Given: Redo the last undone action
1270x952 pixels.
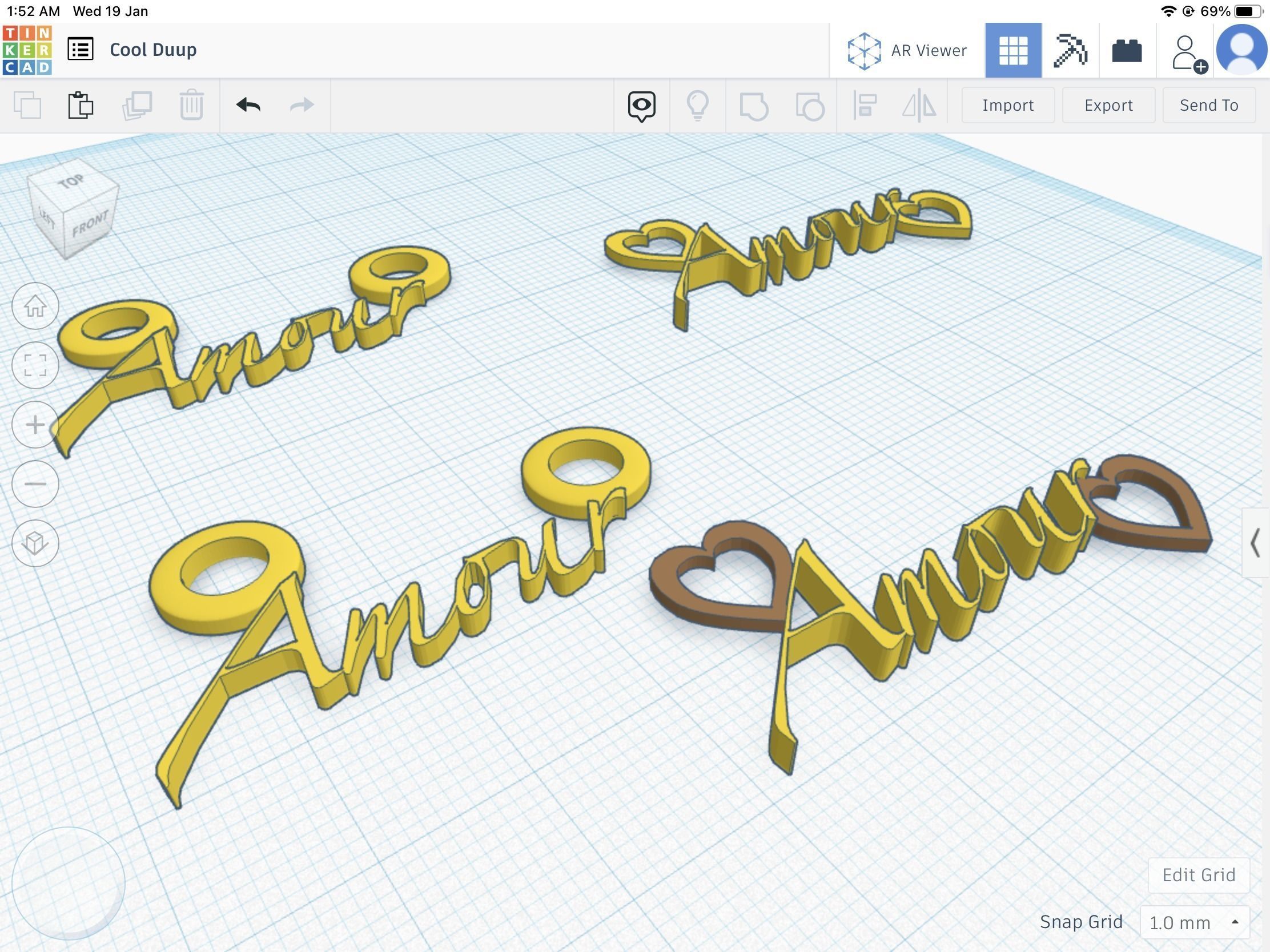Looking at the screenshot, I should pyautogui.click(x=302, y=105).
